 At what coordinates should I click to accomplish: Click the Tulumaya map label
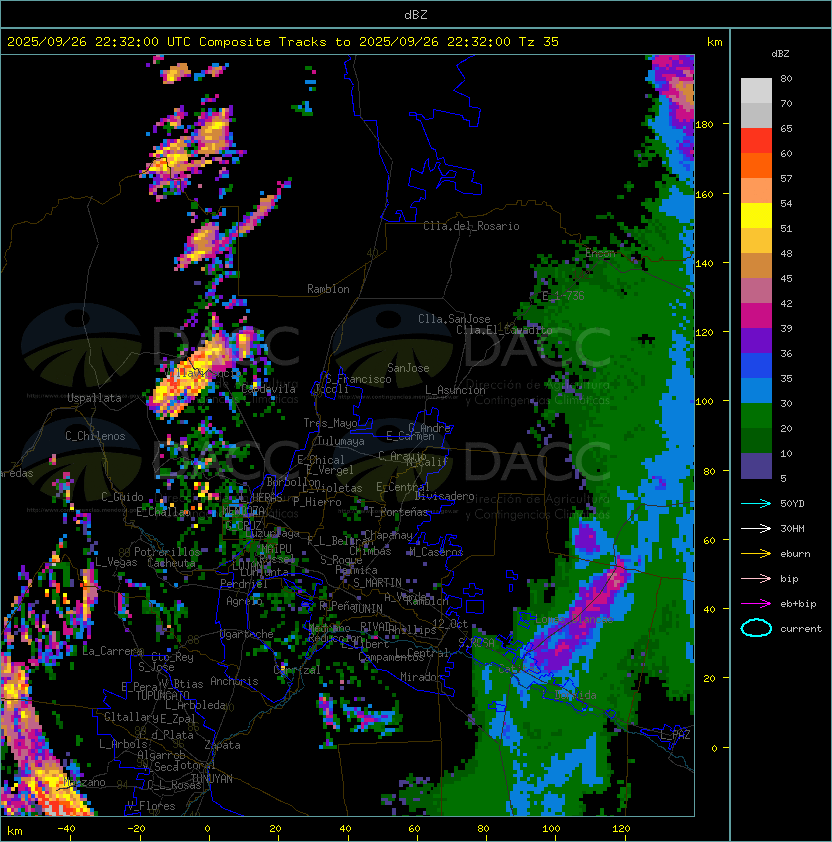click(x=341, y=441)
